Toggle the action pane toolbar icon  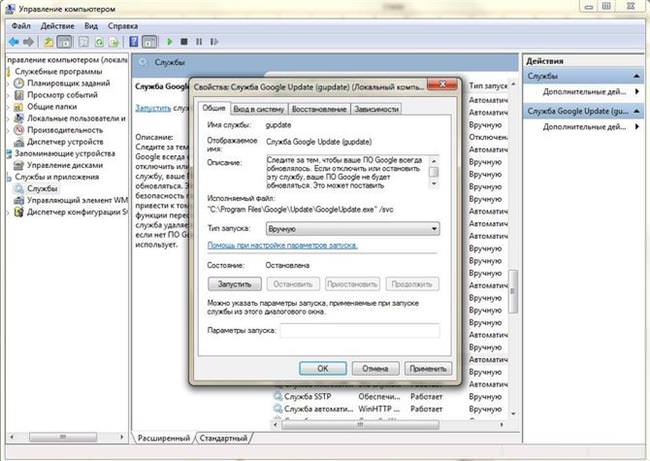click(149, 41)
